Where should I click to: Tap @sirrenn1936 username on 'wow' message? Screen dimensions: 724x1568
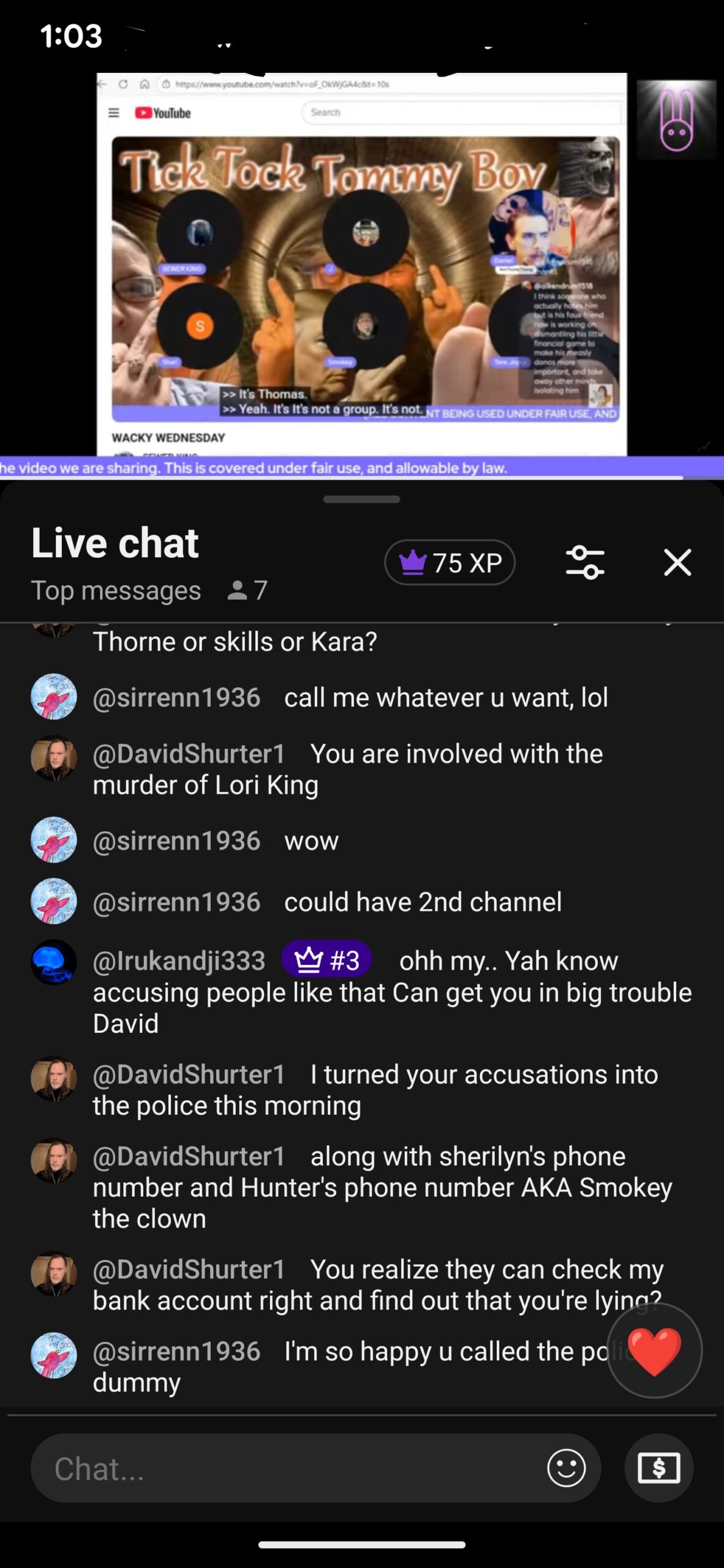(176, 841)
